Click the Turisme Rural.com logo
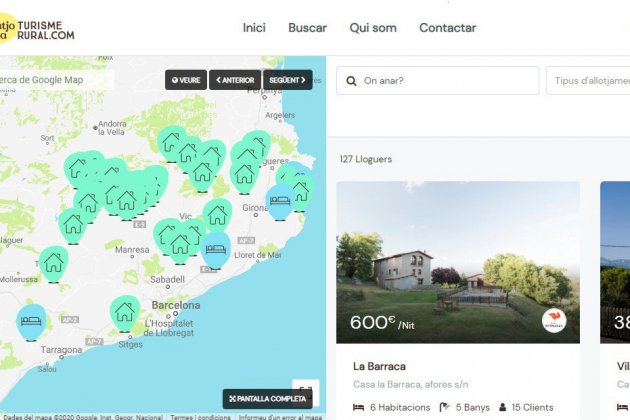Image resolution: width=630 pixels, height=420 pixels. tap(37, 30)
